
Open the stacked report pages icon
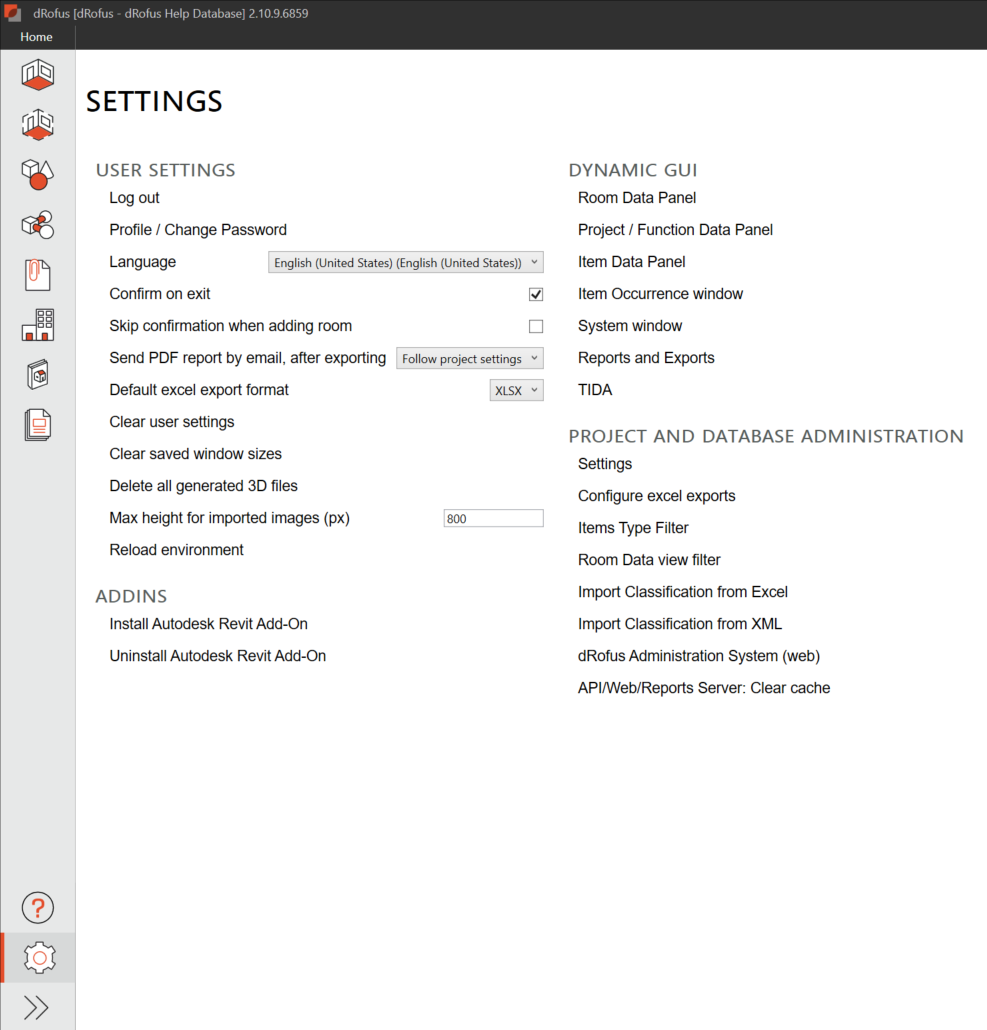pyautogui.click(x=38, y=425)
